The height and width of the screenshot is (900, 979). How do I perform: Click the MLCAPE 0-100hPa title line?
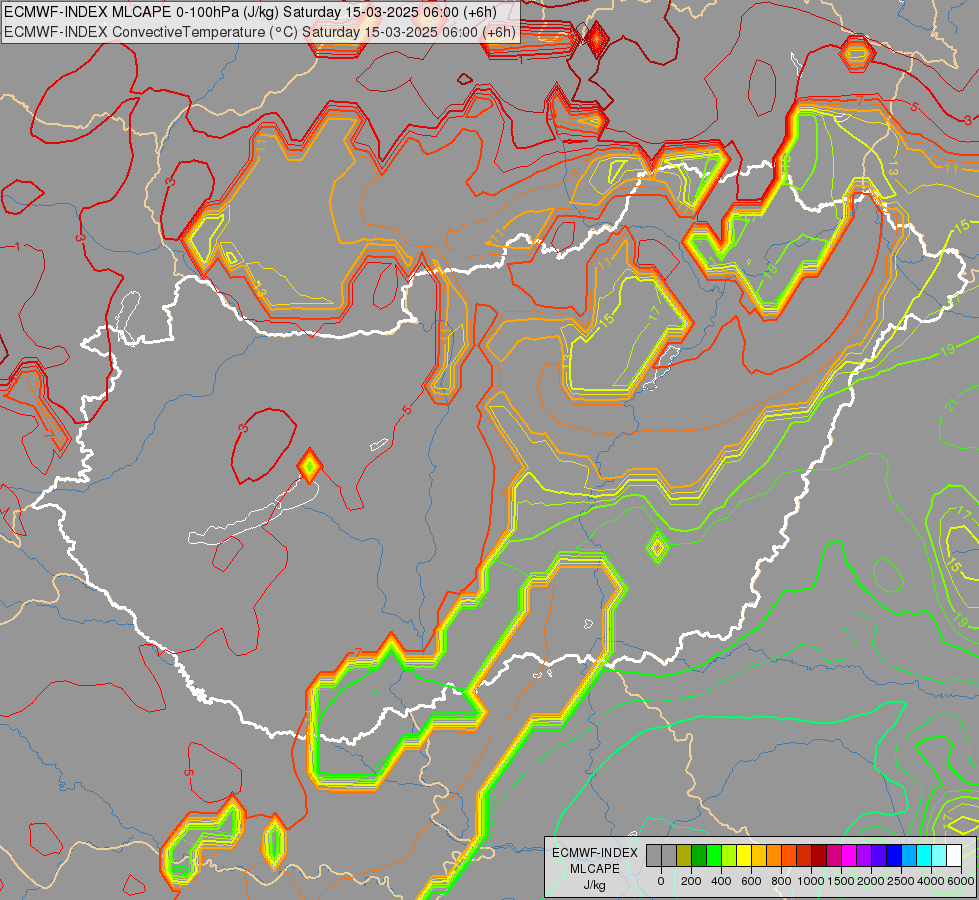point(250,12)
